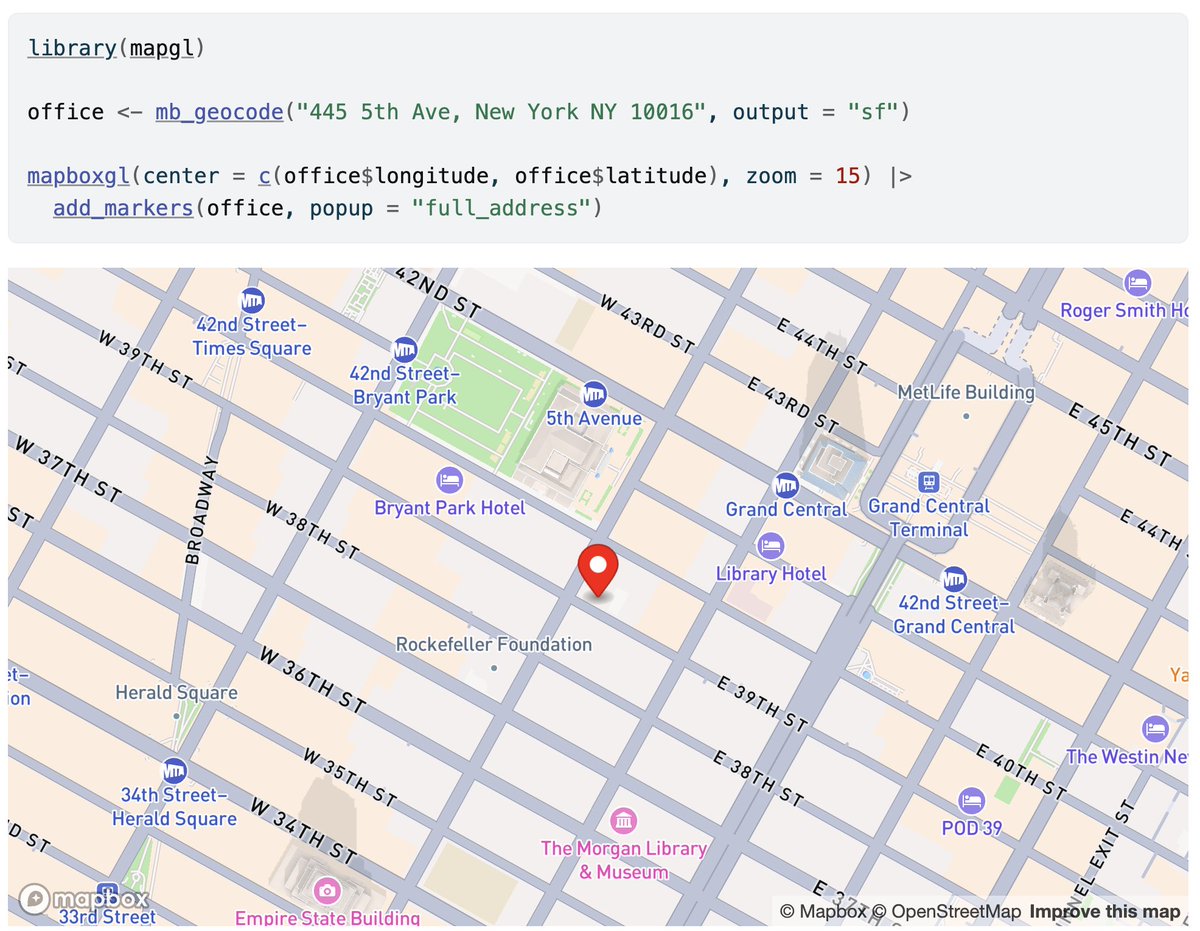Click the 5th Avenue subway station icon
The width and height of the screenshot is (1200, 931).
coord(594,394)
